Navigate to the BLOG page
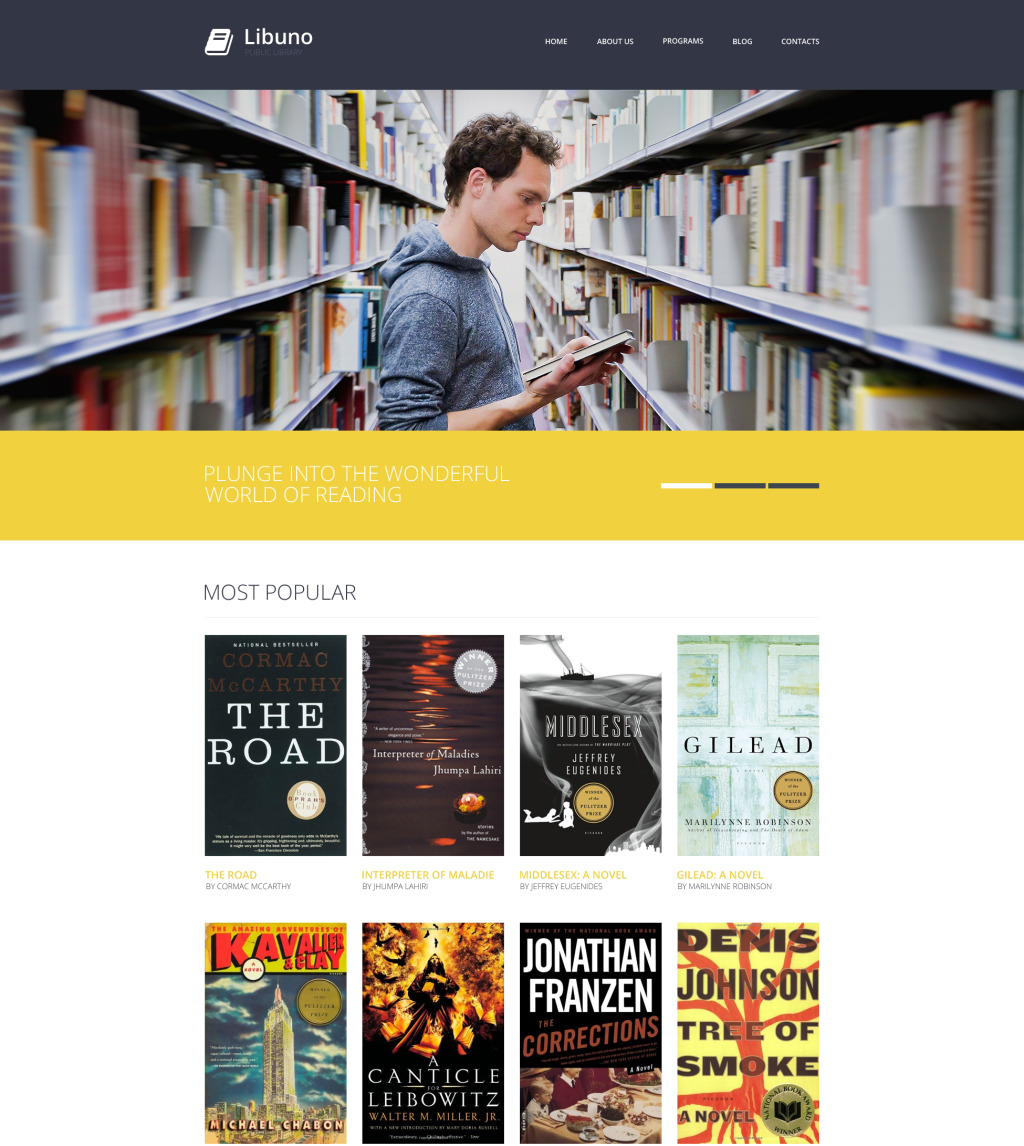Viewport: 1024px width, 1146px height. [x=742, y=42]
